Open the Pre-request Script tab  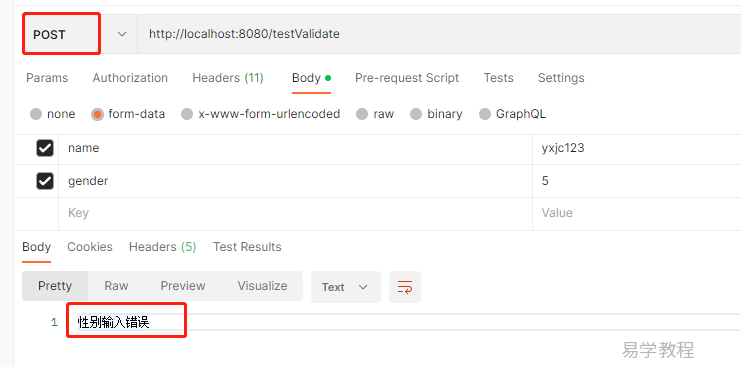coord(407,78)
